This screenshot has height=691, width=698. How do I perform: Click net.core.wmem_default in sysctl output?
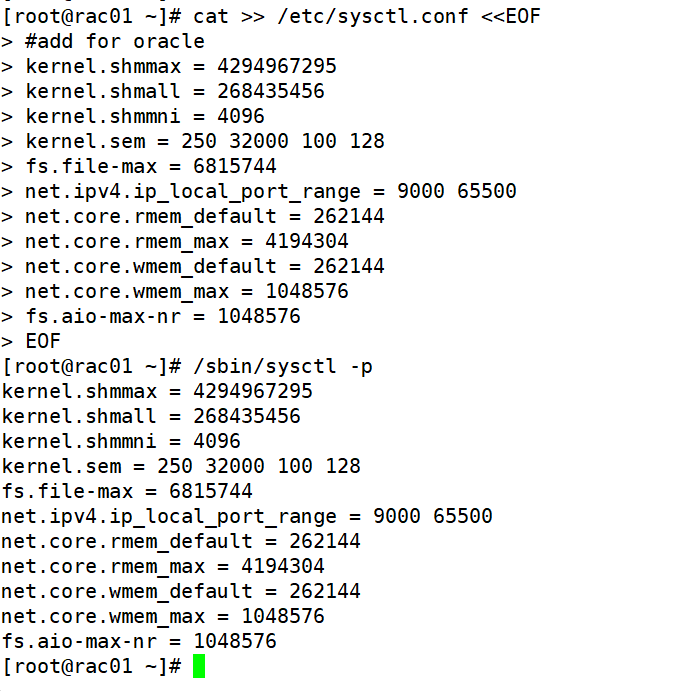tap(127, 591)
